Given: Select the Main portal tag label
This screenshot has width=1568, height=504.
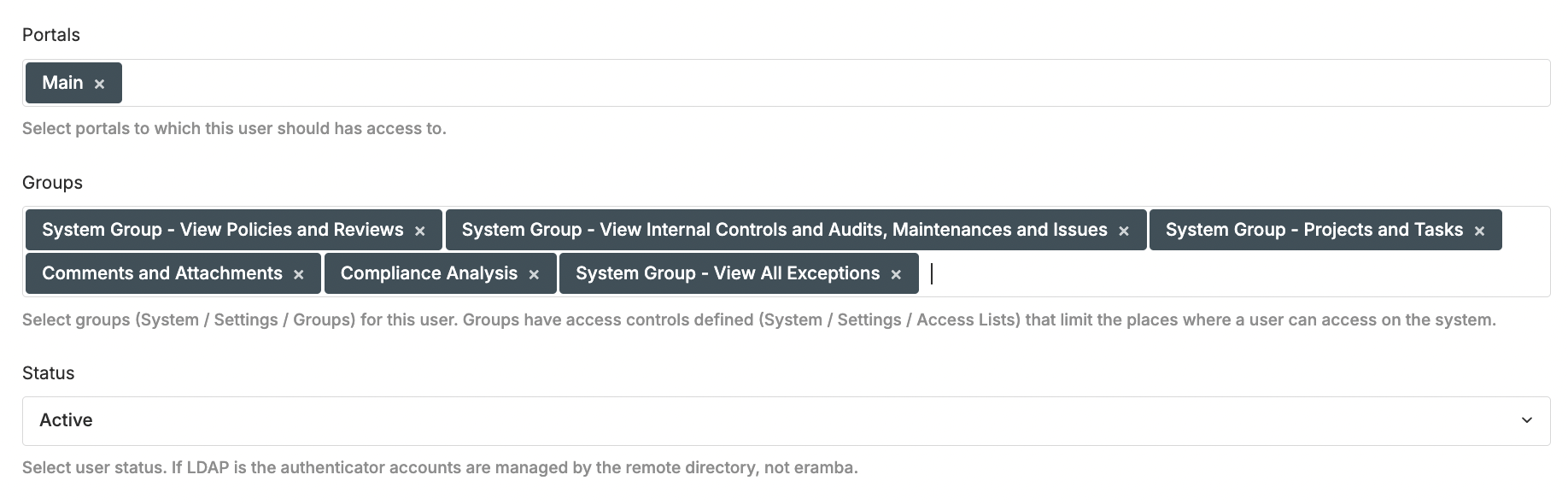Looking at the screenshot, I should [x=62, y=83].
